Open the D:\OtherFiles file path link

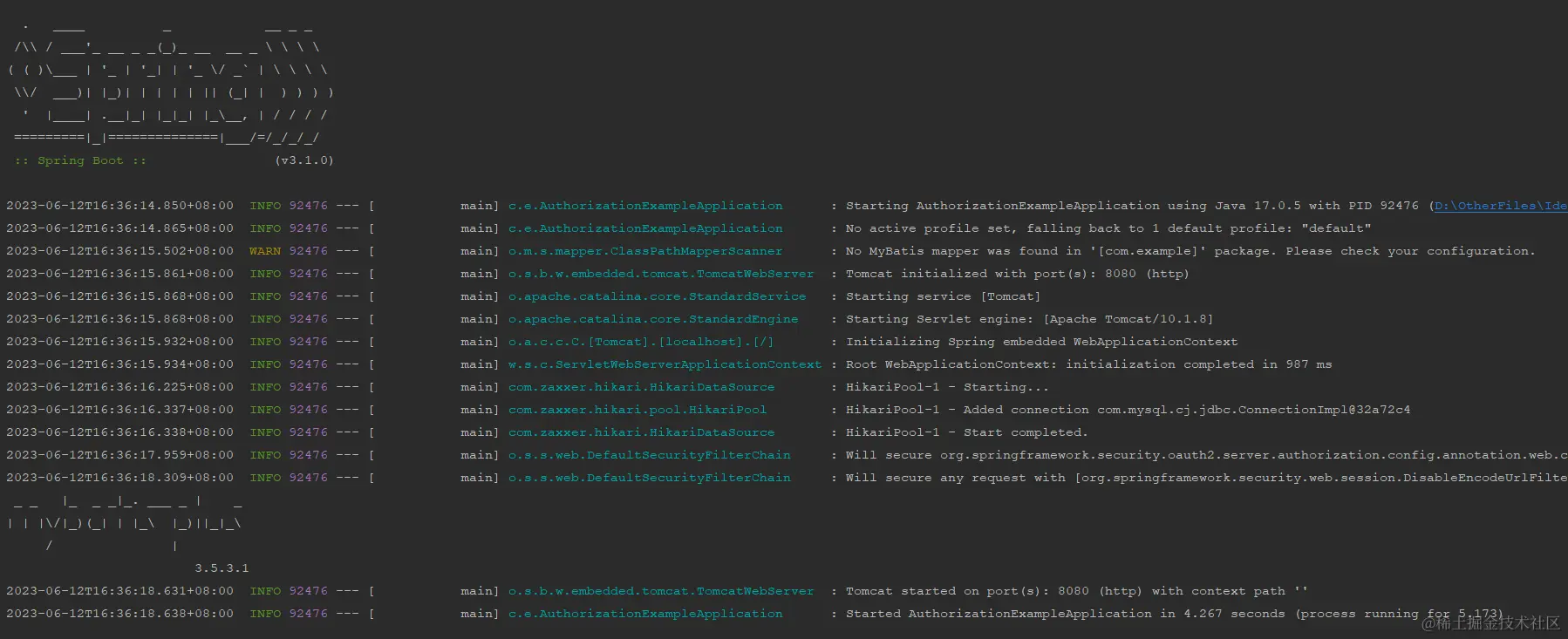(1500, 206)
